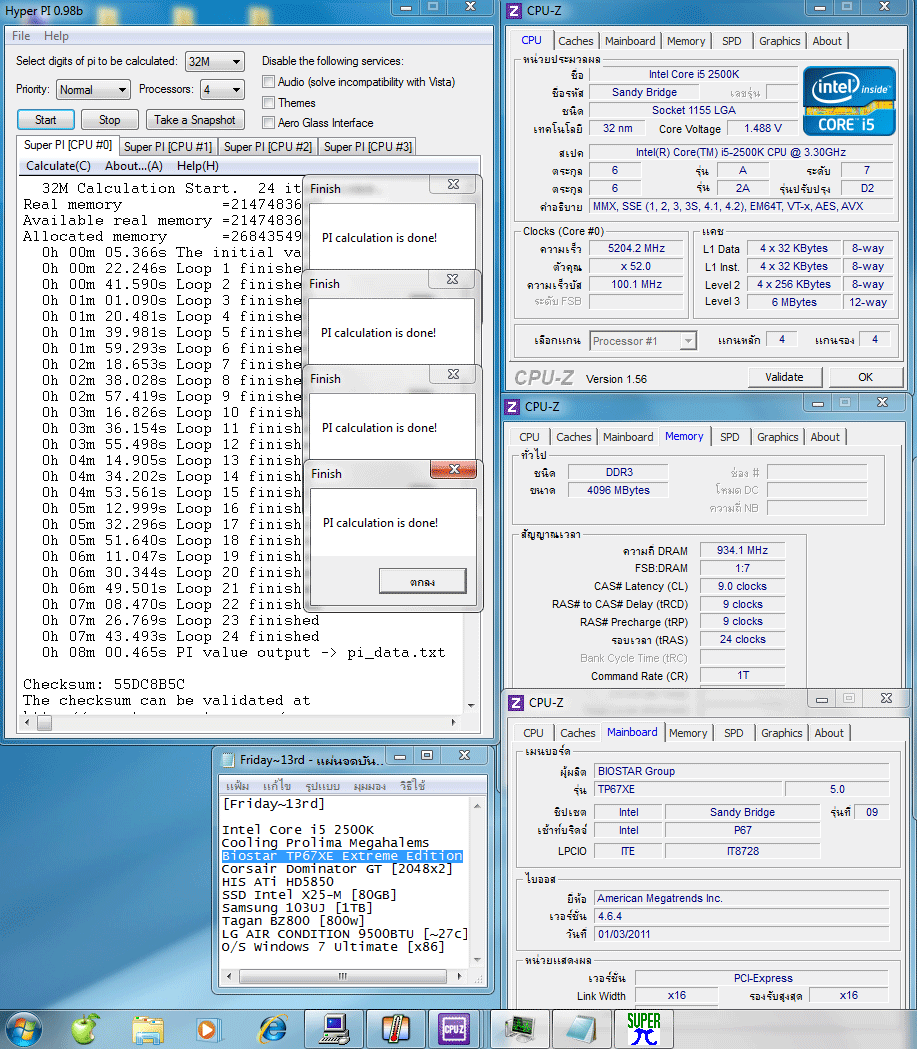Click the Start button in Hyper PI
Viewport: 917px width, 1049px height.
tap(45, 120)
